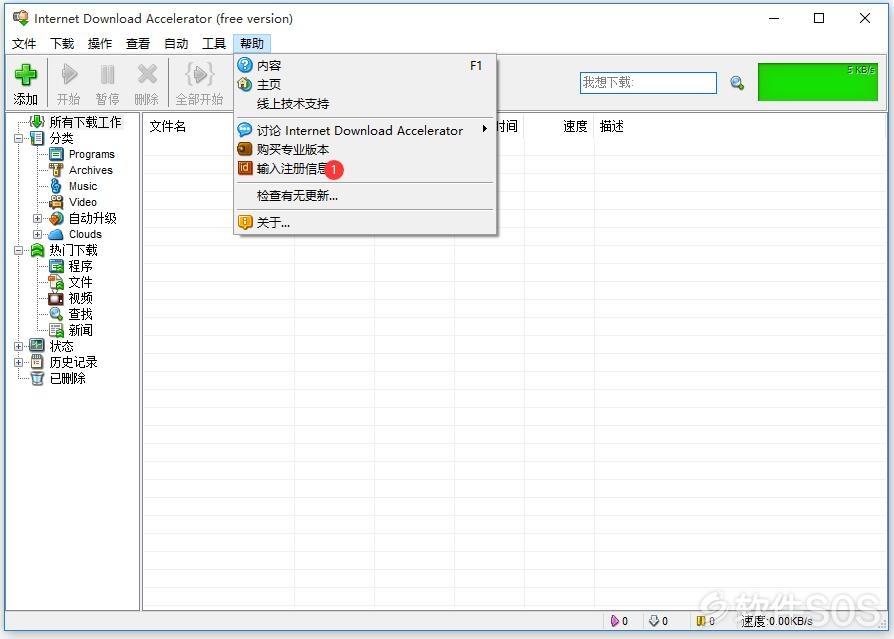Image resolution: width=894 pixels, height=639 pixels.
Task: Close the 帮助 menu from menu bar
Action: pos(252,43)
